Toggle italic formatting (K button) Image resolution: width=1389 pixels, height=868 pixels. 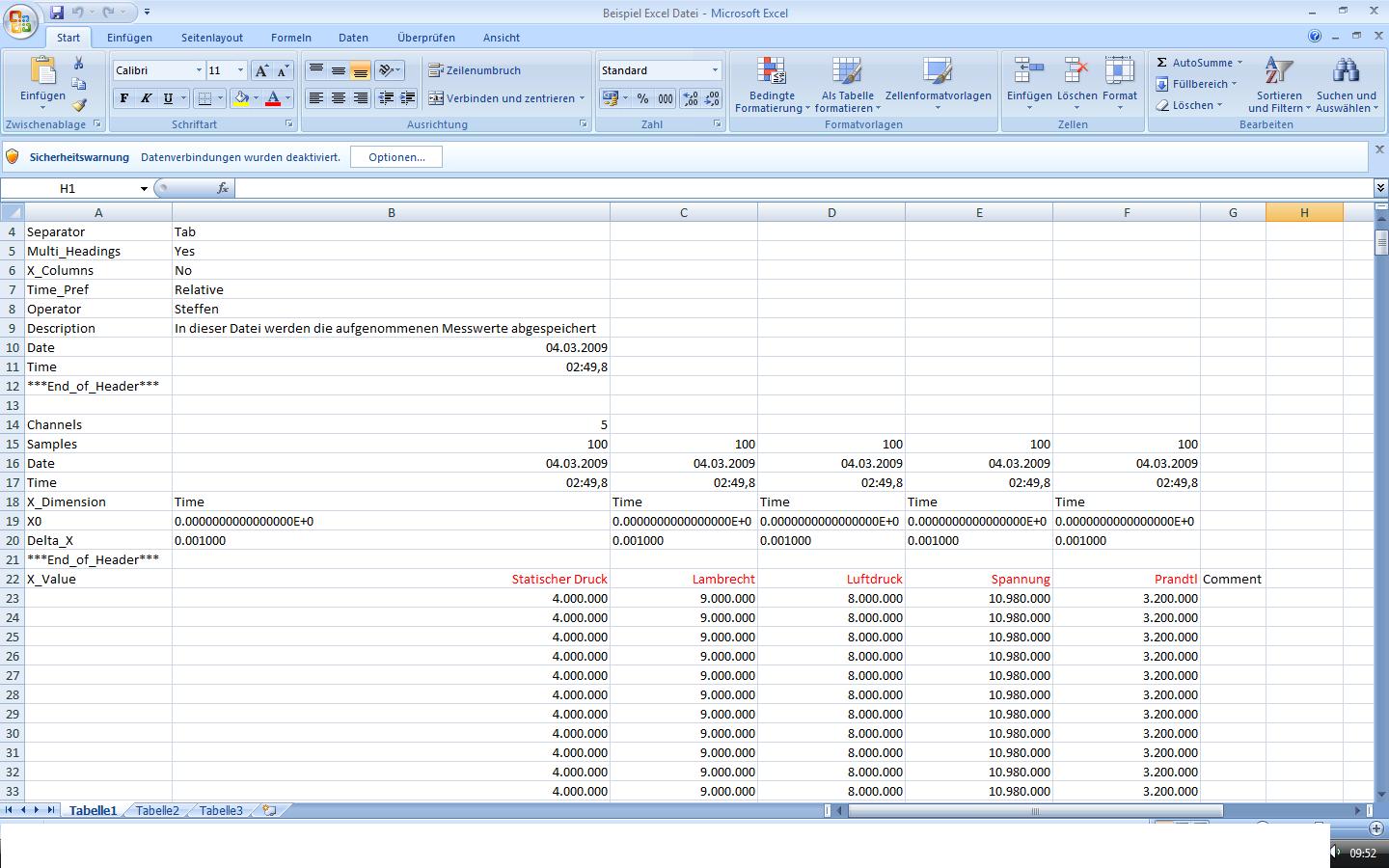click(x=146, y=98)
